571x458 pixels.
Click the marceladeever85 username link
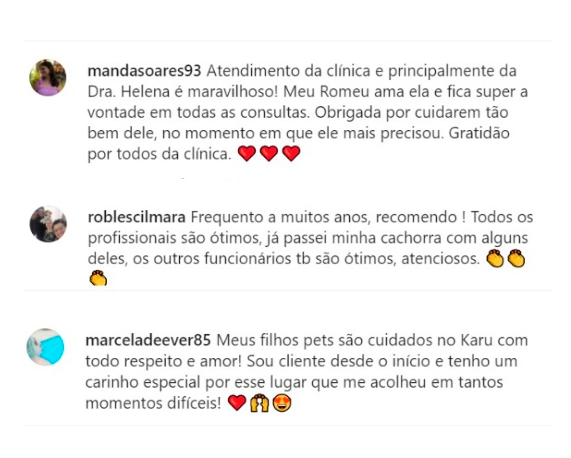click(148, 340)
